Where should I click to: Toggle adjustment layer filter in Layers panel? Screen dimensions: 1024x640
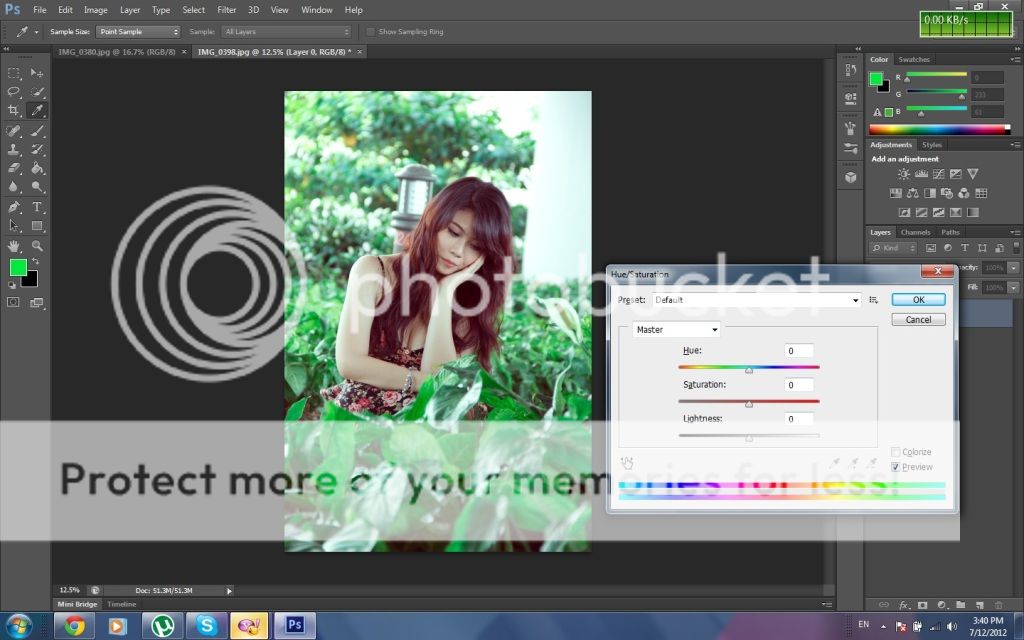(x=948, y=248)
